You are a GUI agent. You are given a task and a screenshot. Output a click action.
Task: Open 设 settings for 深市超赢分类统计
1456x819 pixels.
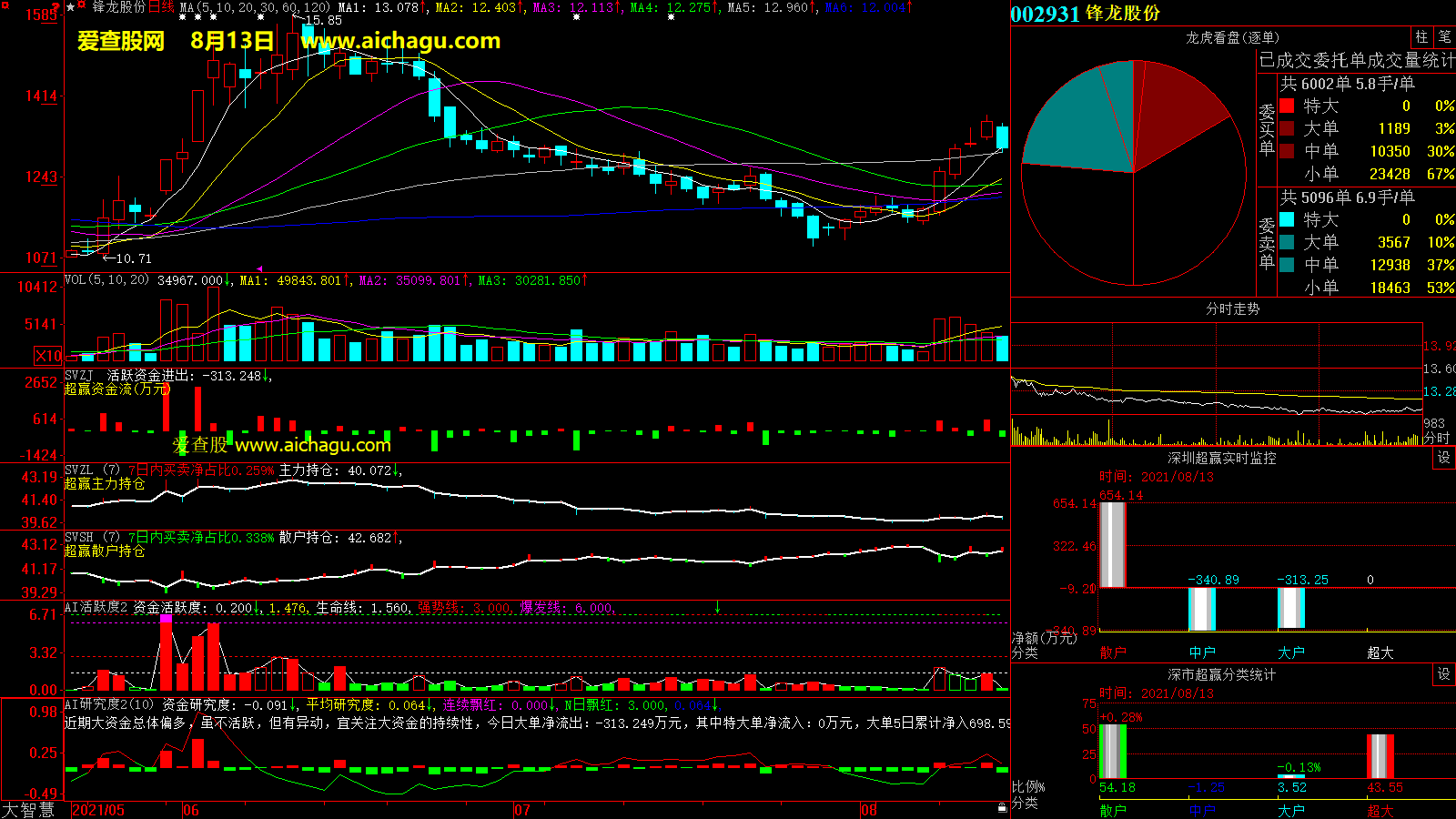1444,674
